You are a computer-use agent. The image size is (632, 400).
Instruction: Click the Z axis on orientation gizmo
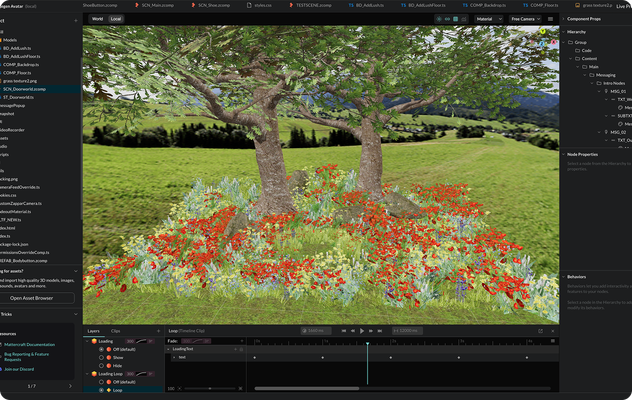(x=542, y=44)
